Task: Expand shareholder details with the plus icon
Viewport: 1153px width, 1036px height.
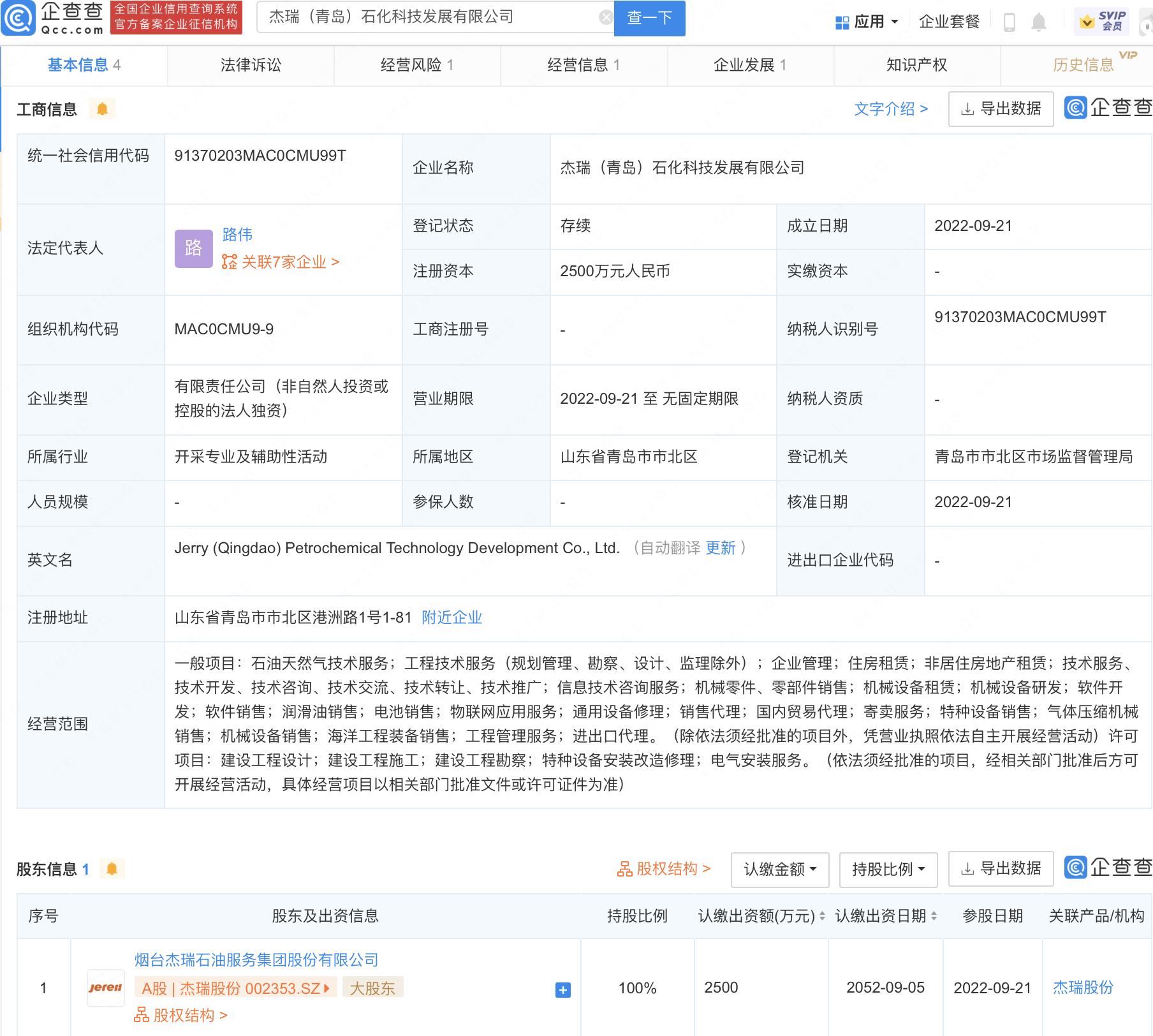Action: pyautogui.click(x=563, y=990)
